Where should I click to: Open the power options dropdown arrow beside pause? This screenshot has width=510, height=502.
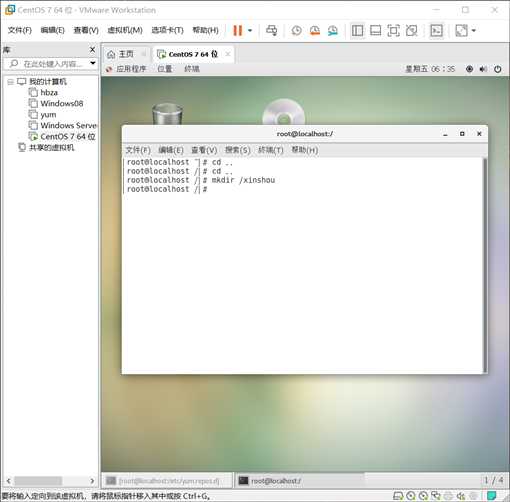[250, 31]
